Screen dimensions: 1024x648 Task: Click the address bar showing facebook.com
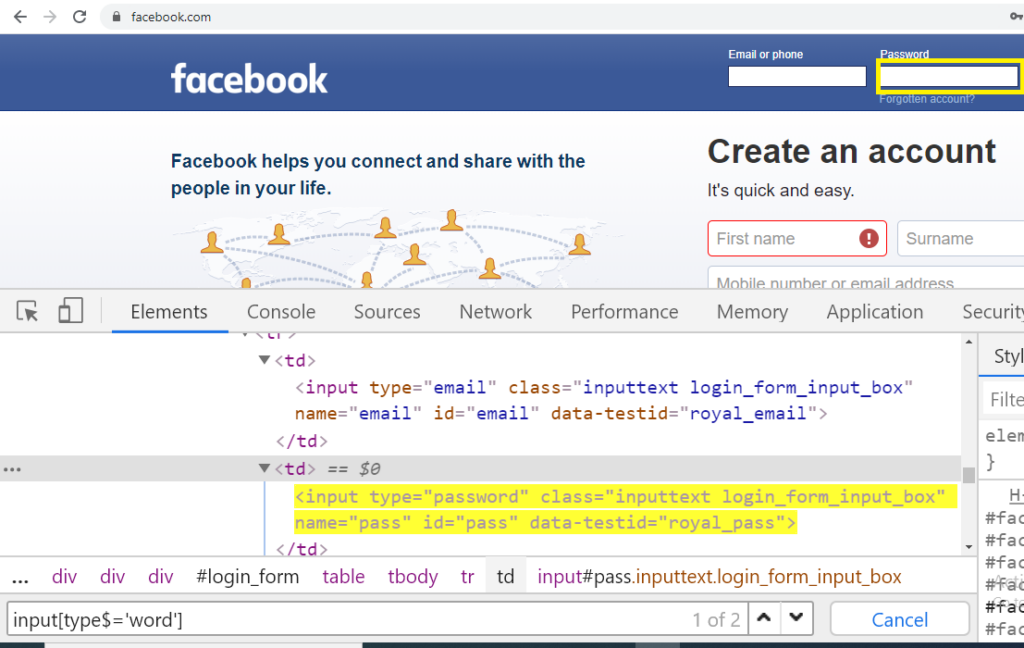(562, 17)
